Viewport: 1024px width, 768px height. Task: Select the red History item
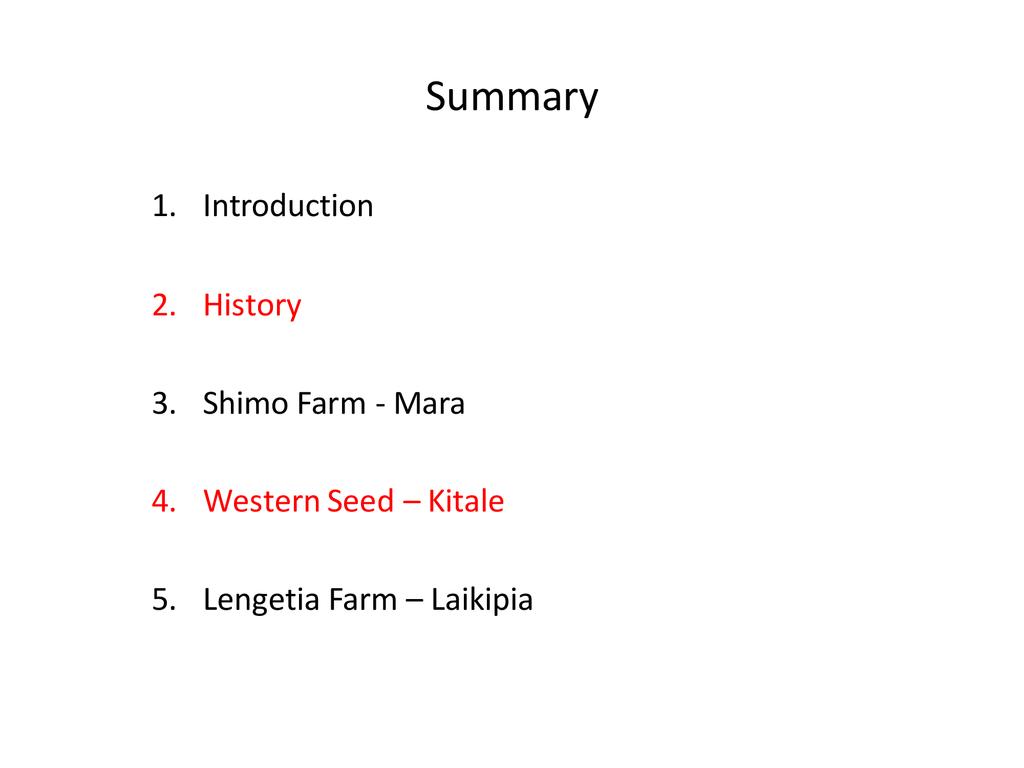tap(251, 305)
